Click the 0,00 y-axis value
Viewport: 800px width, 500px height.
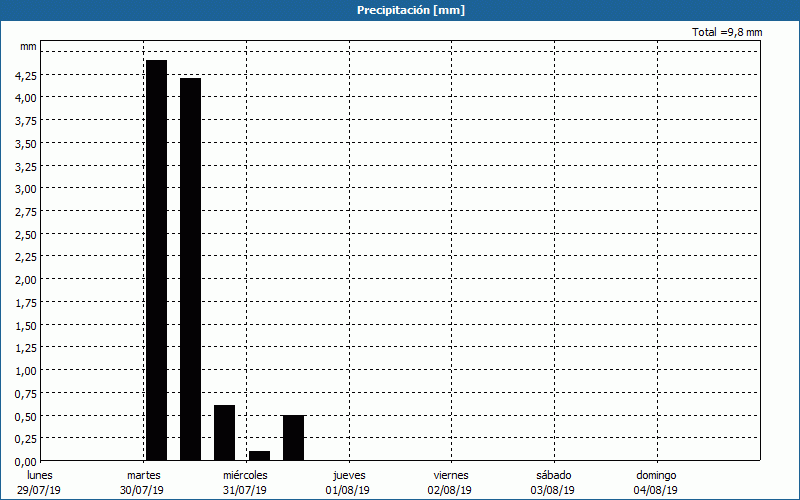(x=26, y=462)
